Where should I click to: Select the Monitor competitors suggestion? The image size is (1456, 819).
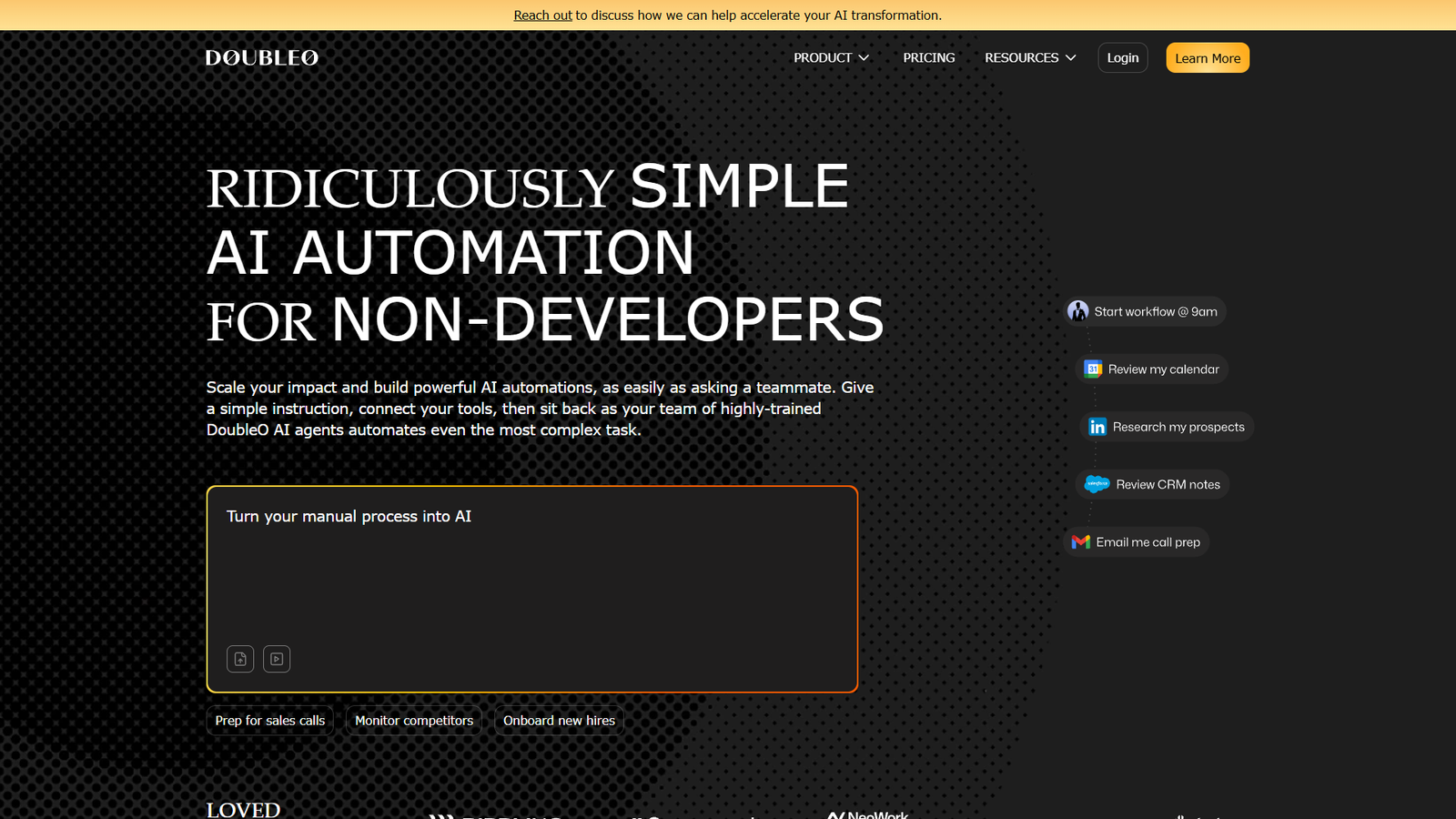coord(414,721)
